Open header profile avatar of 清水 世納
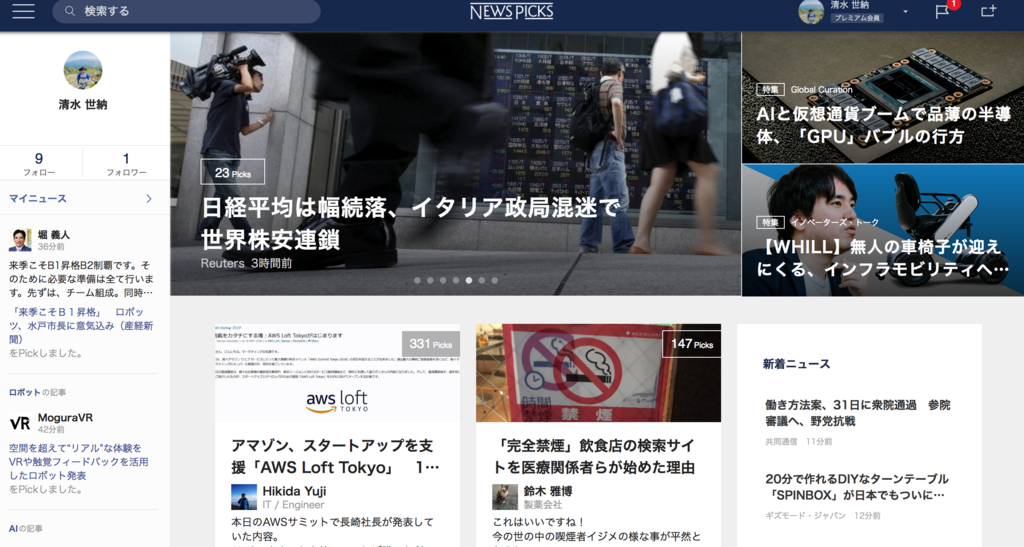 click(811, 12)
